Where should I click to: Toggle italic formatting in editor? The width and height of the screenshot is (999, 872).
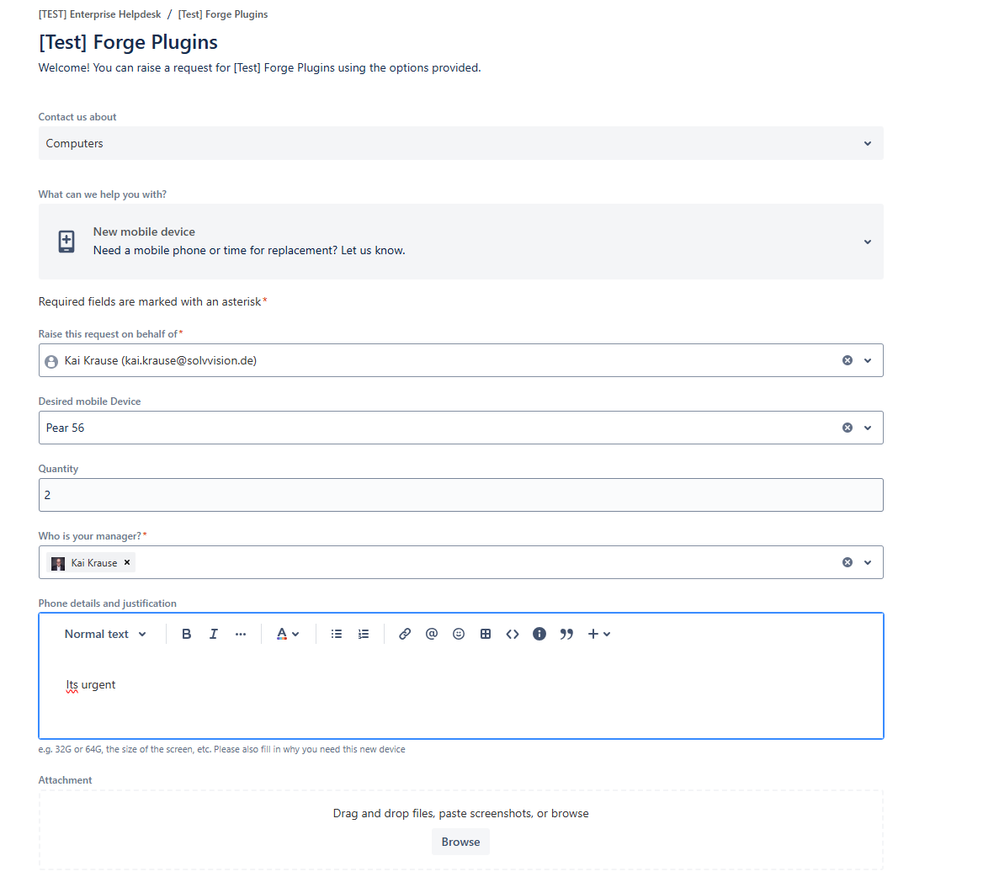point(213,634)
